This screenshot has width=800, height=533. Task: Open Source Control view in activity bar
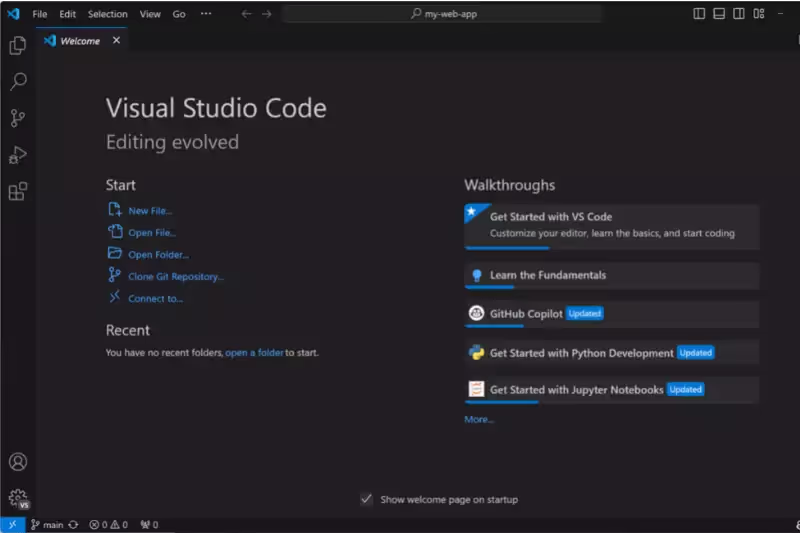18,118
